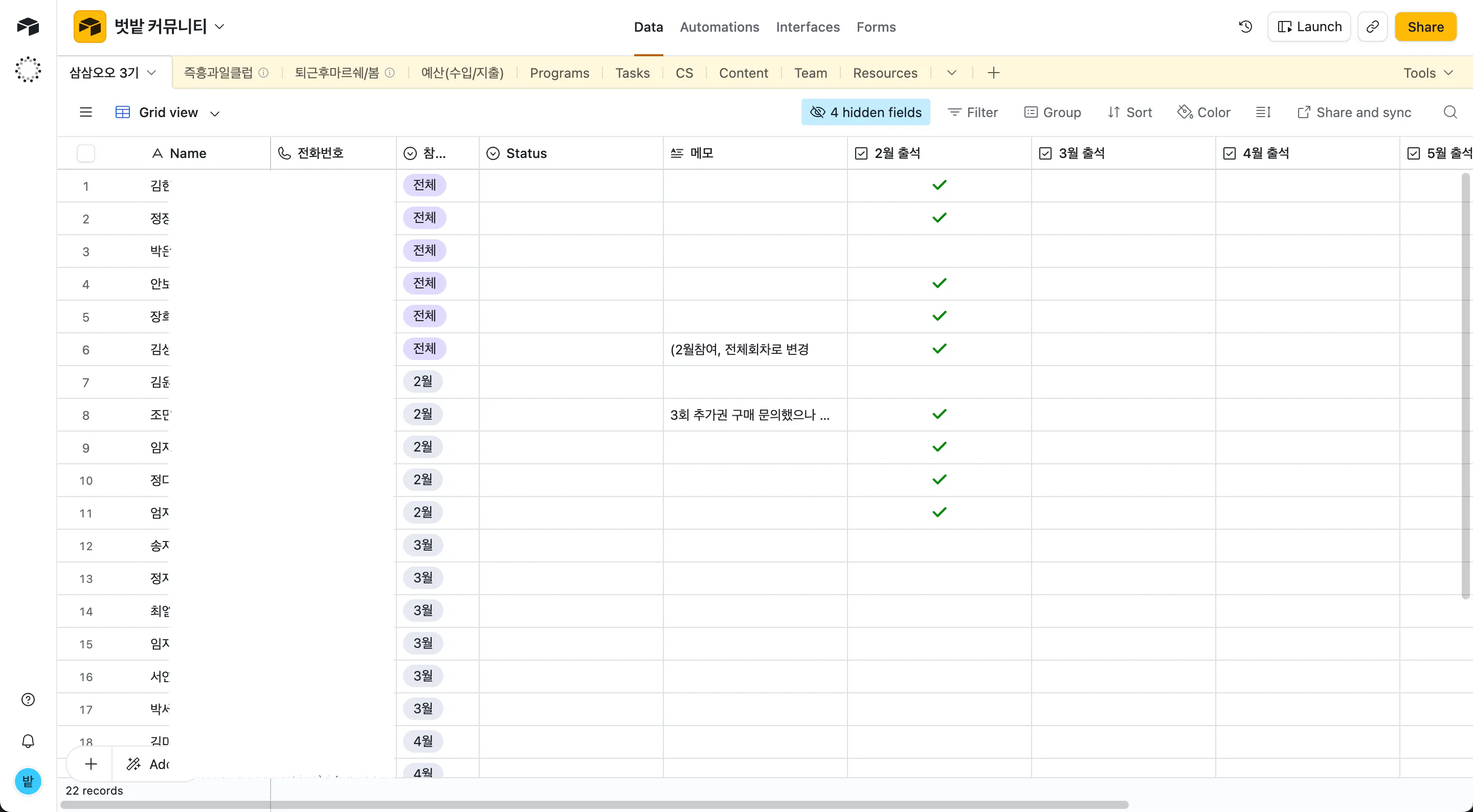The image size is (1473, 812).
Task: Open the search magnifier icon
Action: [1449, 112]
